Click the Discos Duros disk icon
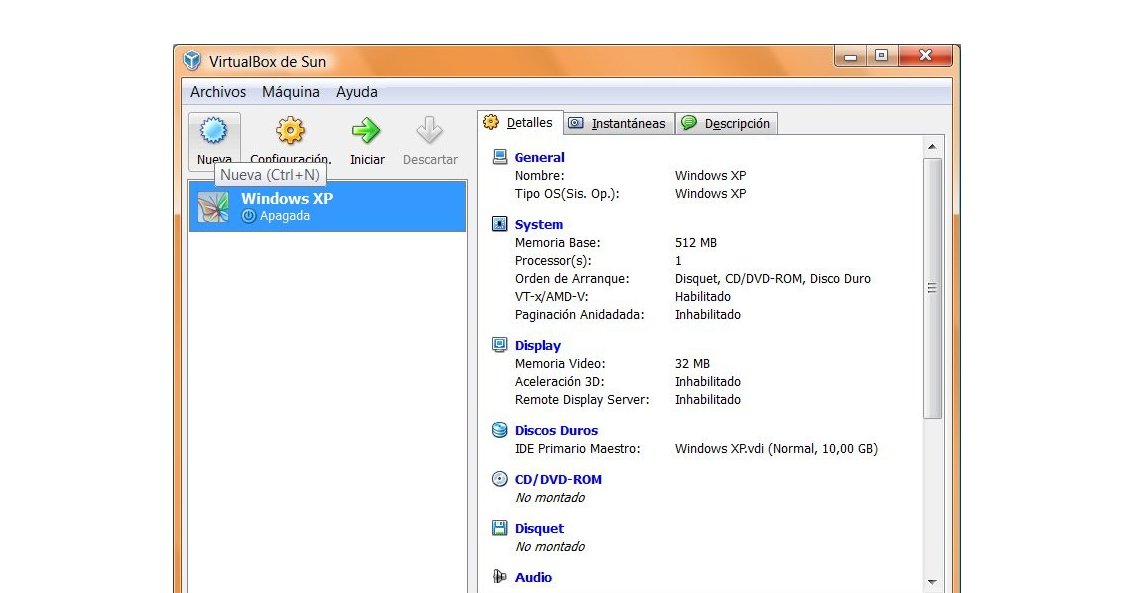 pos(499,429)
